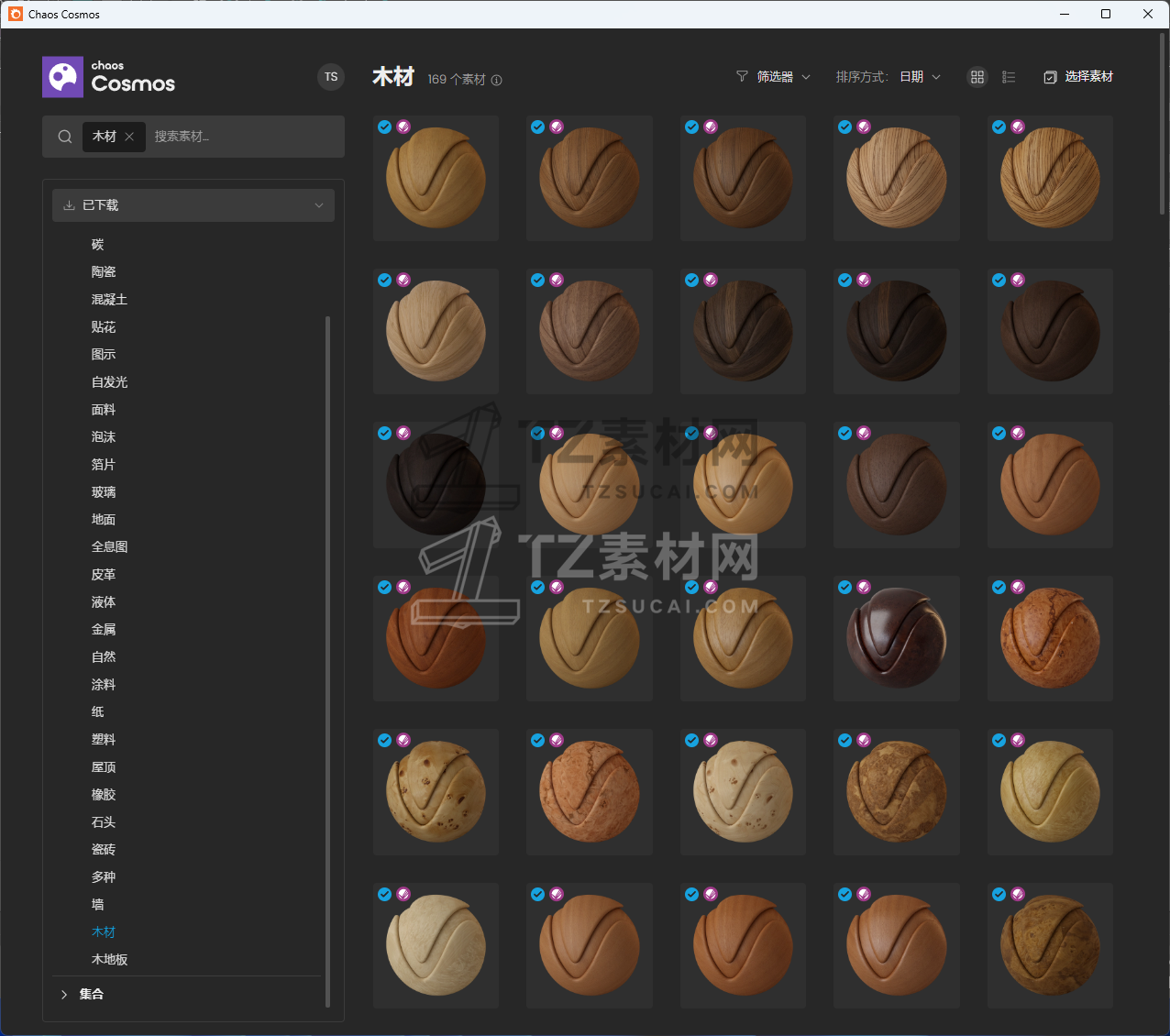Select the 金属 category
Image resolution: width=1170 pixels, height=1036 pixels.
[x=104, y=630]
